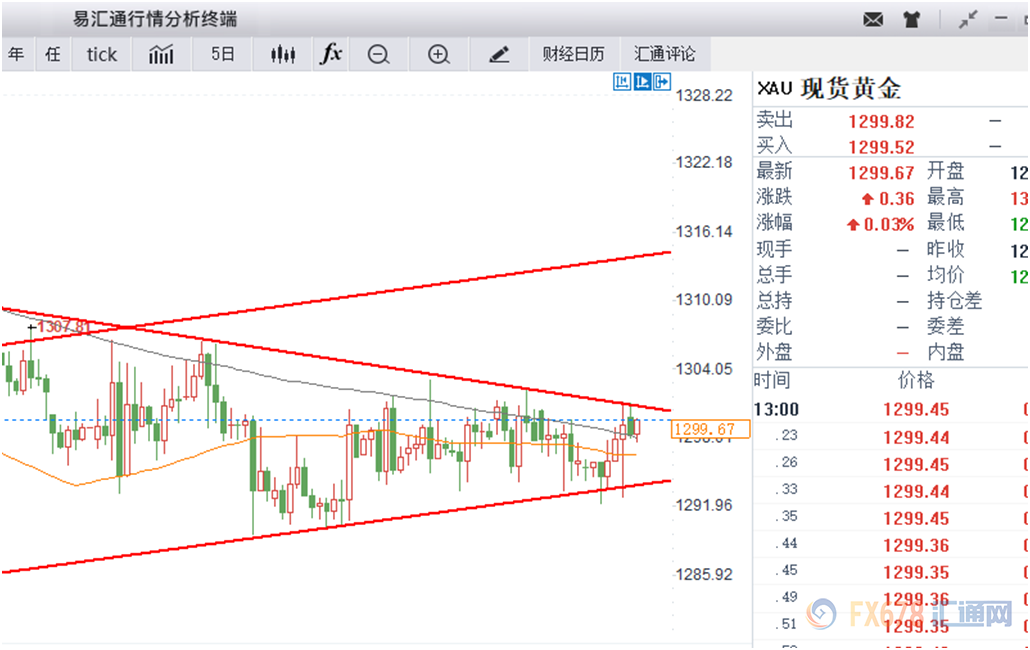
Task: Select the pencil drawing tool
Action: pos(499,55)
